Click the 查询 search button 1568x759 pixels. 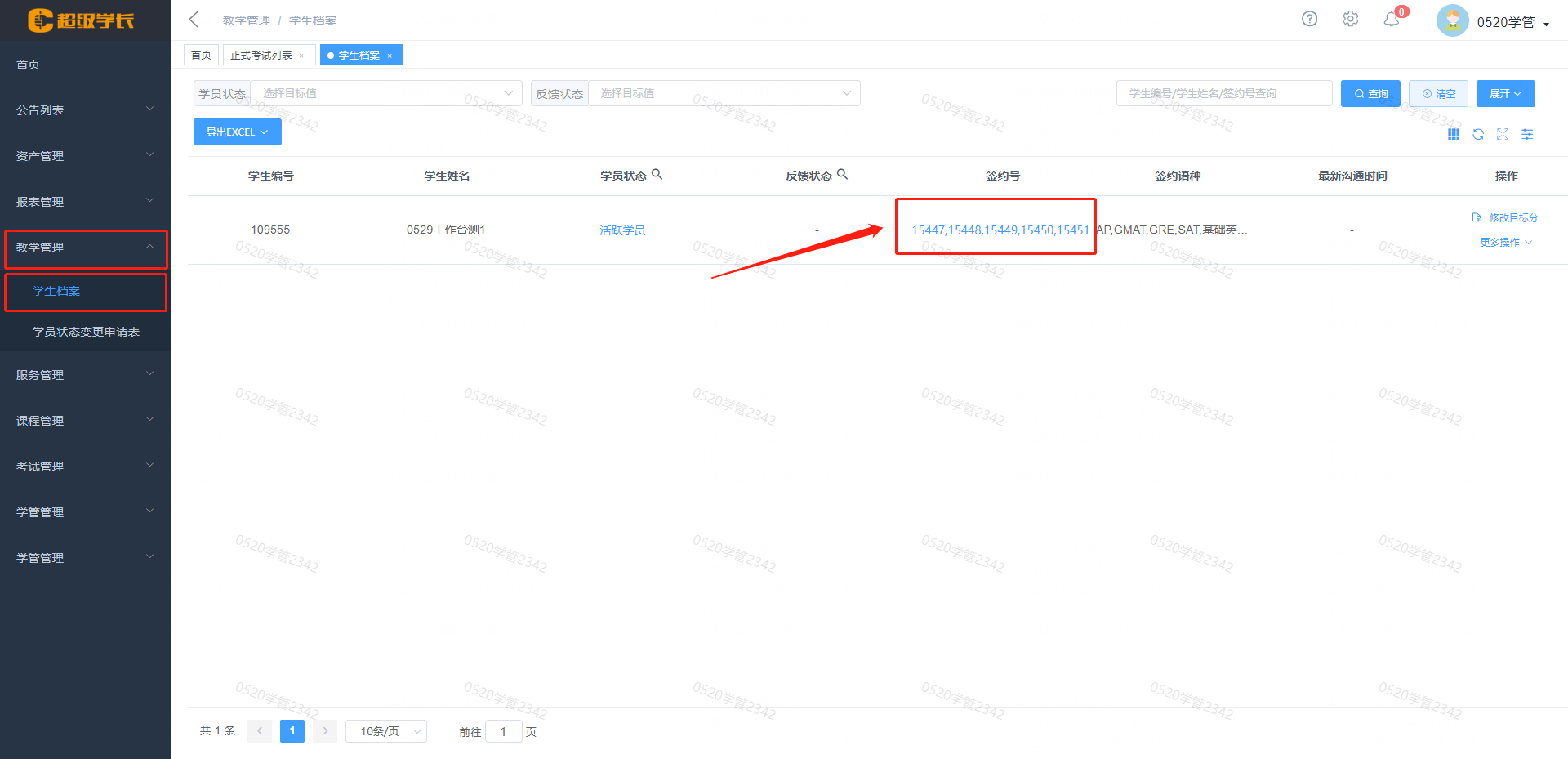click(x=1370, y=94)
